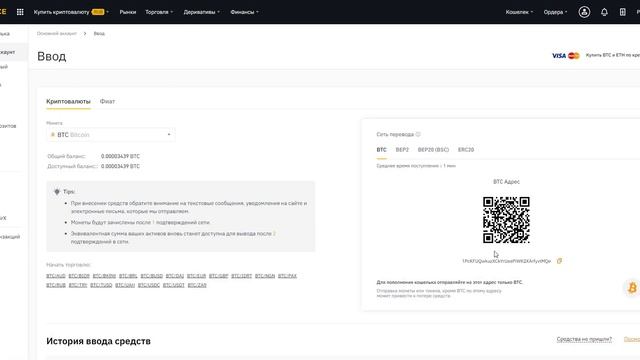Click the buy BTC and ETH with card link
This screenshot has width=640, height=360.
(x=613, y=55)
